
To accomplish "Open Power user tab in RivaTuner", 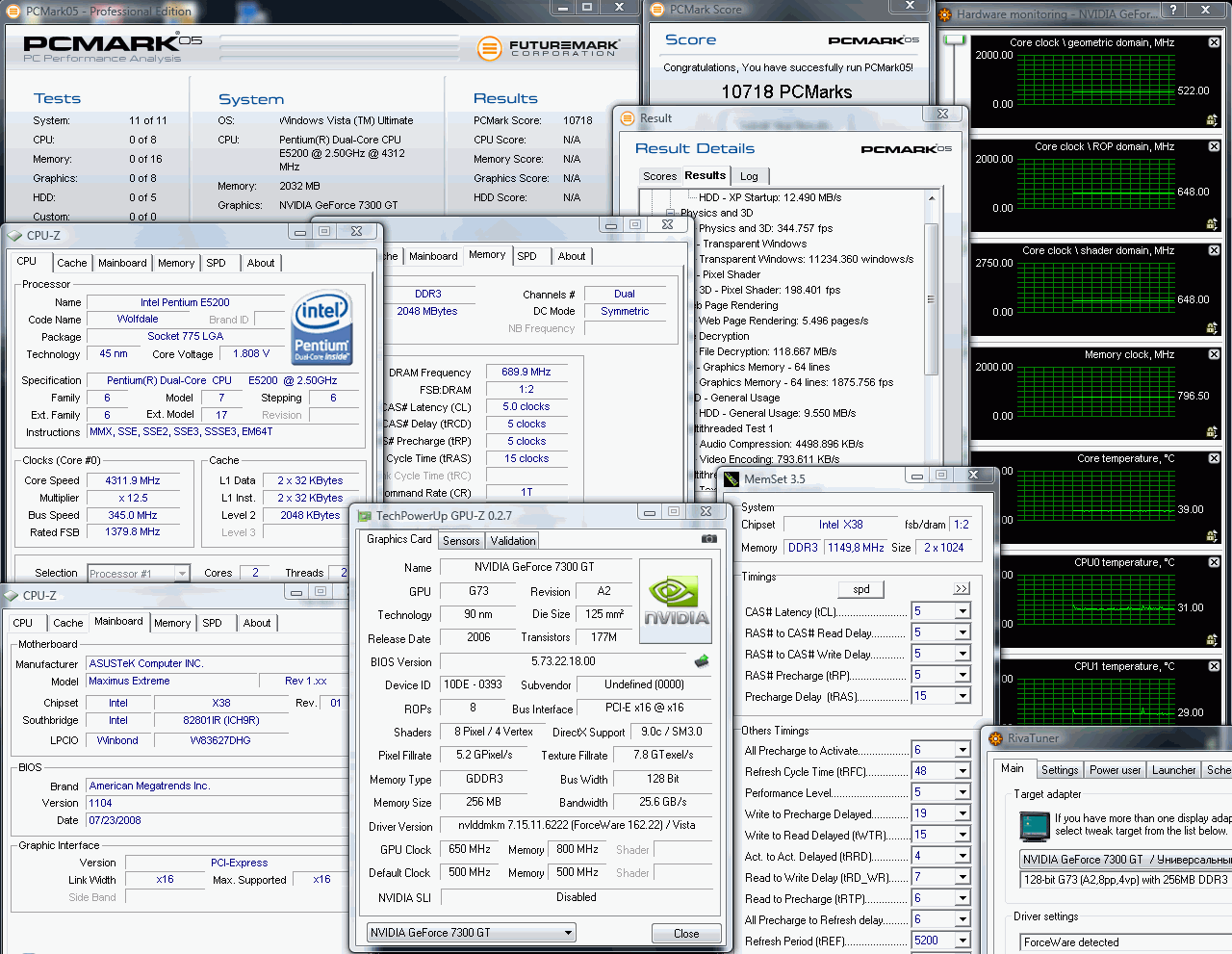I will tap(1115, 770).
